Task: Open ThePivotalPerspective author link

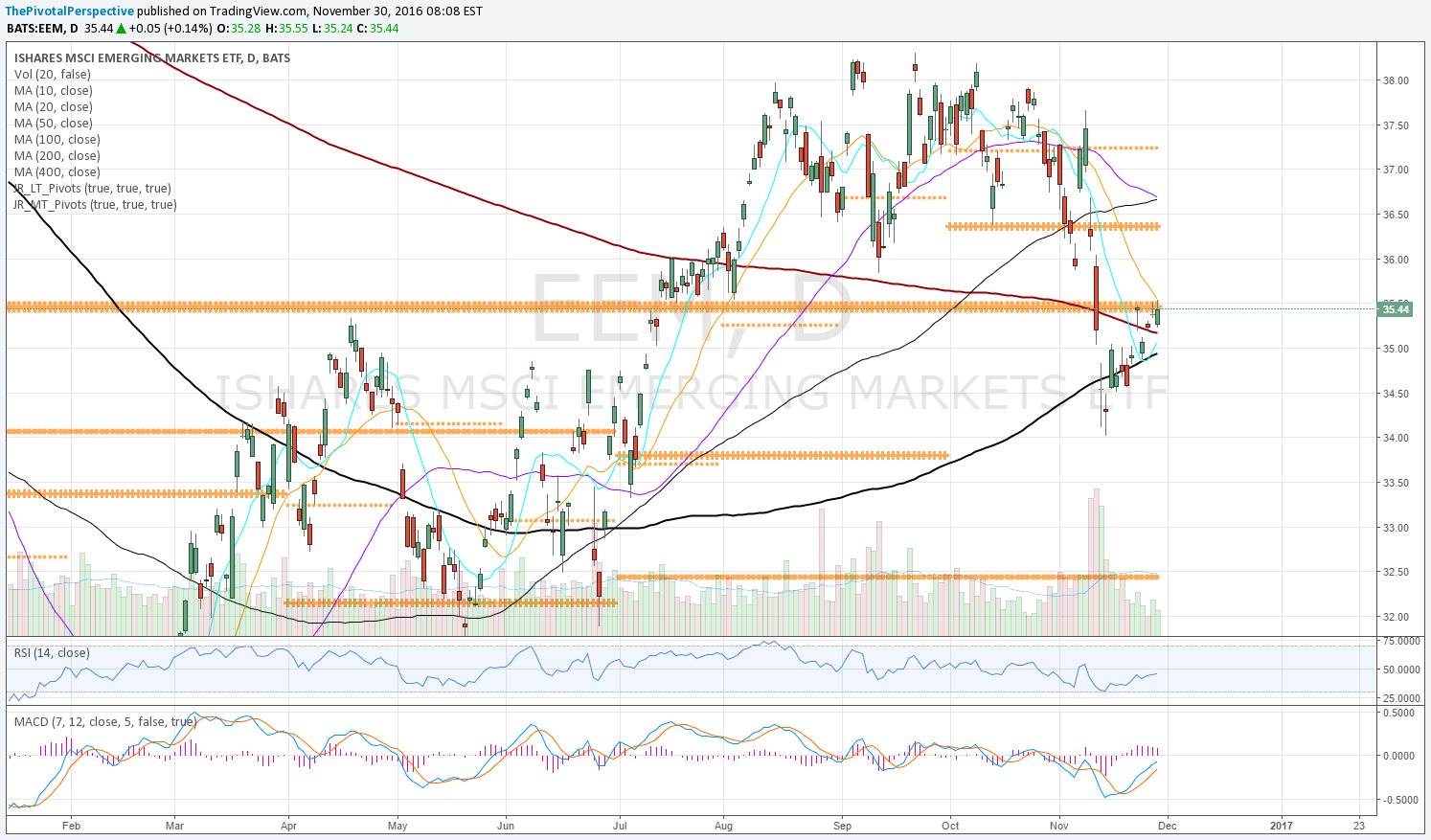Action: [x=71, y=11]
